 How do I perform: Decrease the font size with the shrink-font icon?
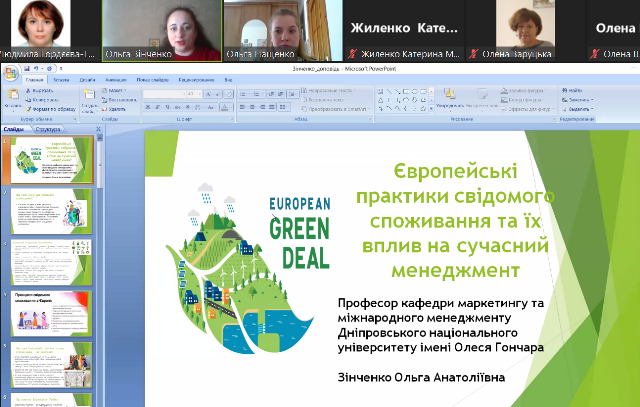(218, 94)
